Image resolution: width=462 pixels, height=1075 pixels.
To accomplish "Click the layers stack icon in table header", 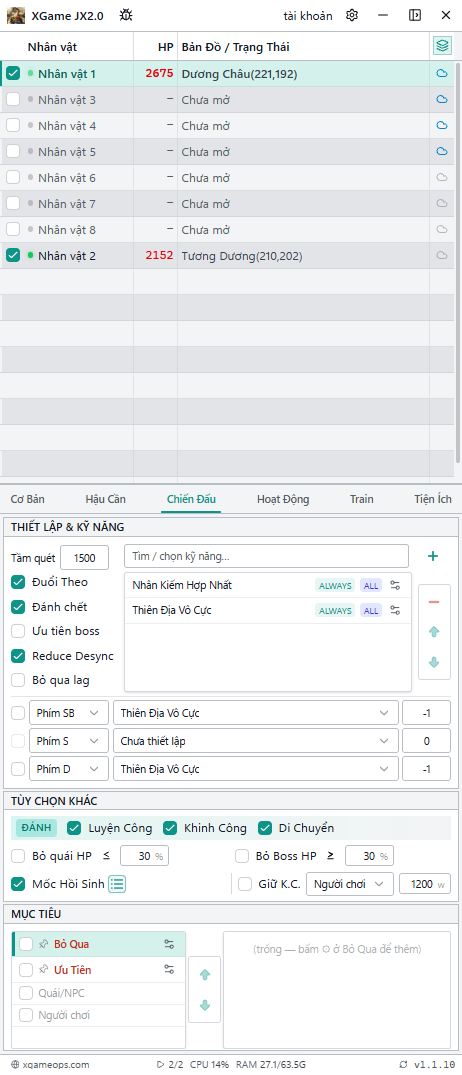I will pos(442,46).
